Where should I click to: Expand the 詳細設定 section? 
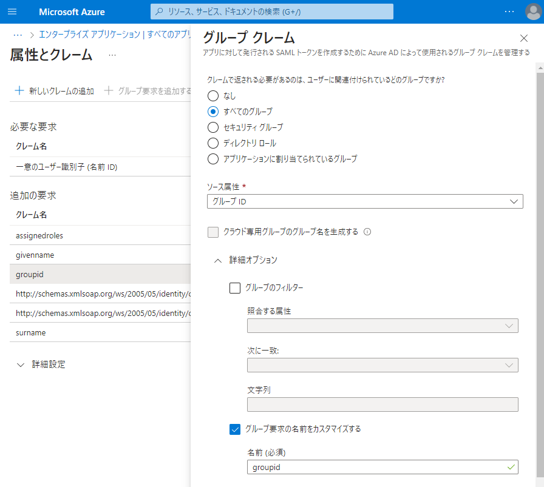[41, 365]
